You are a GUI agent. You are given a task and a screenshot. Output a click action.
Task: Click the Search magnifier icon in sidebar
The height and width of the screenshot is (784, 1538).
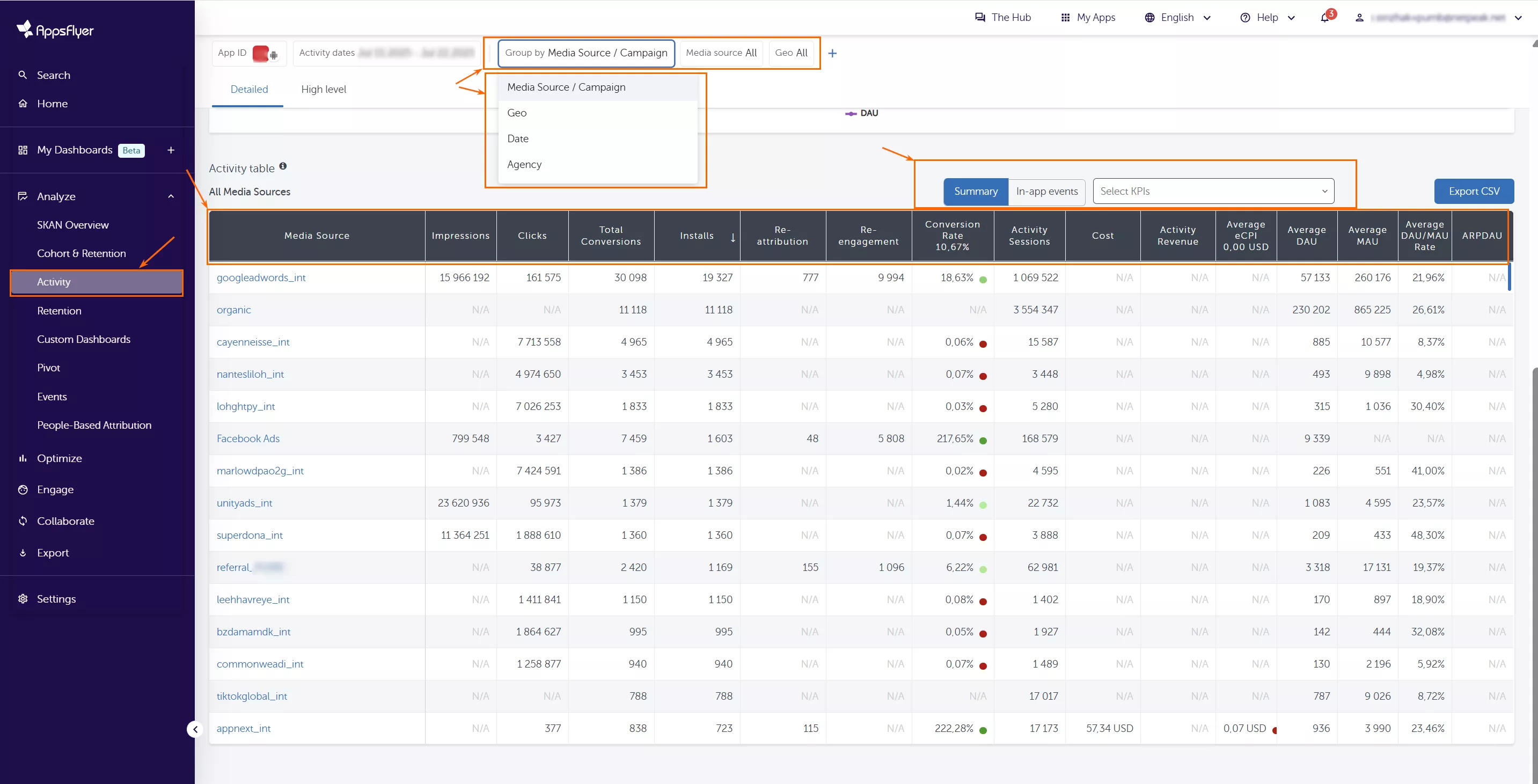tap(23, 75)
